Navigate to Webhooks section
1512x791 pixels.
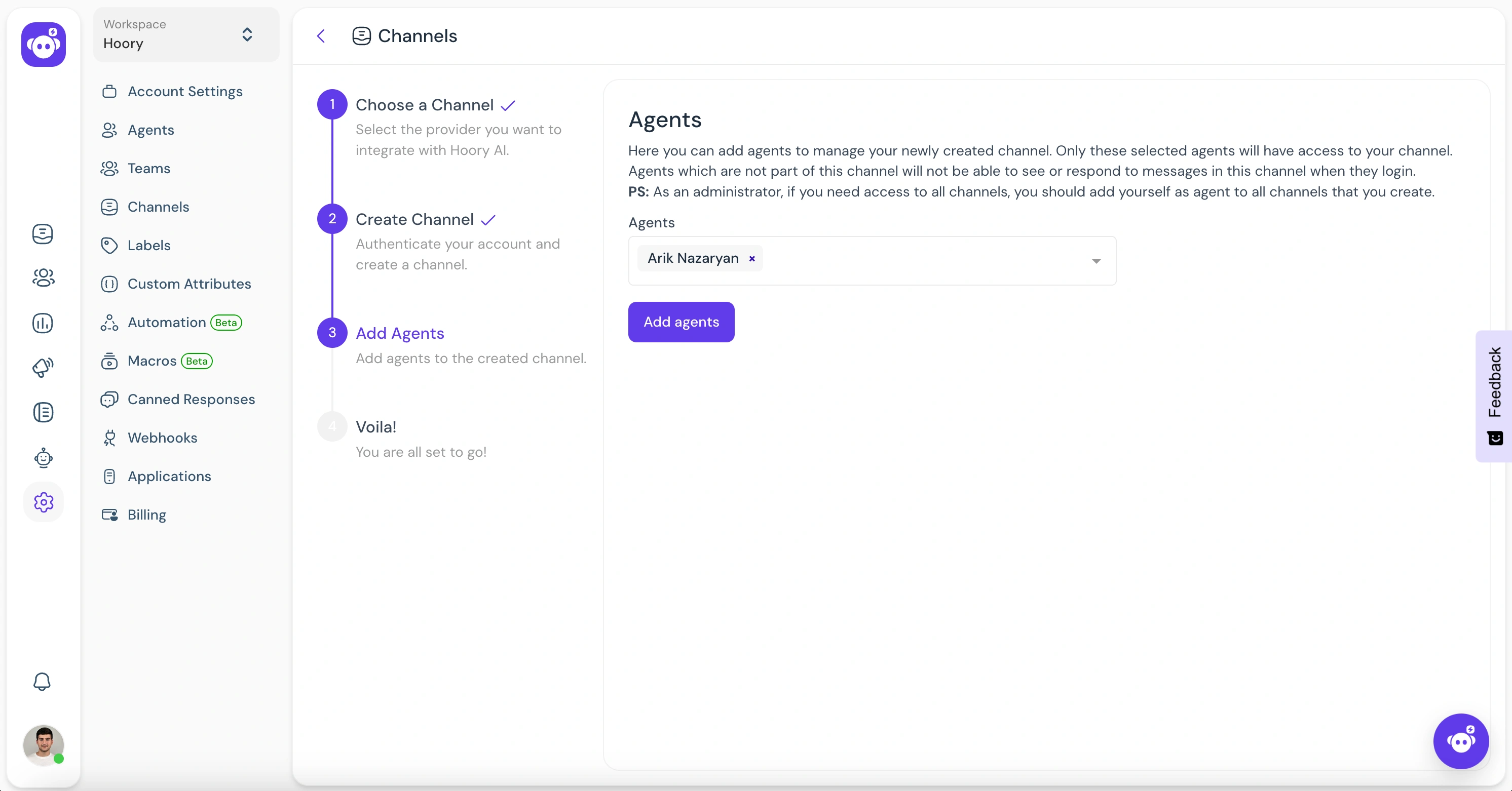pyautogui.click(x=163, y=437)
